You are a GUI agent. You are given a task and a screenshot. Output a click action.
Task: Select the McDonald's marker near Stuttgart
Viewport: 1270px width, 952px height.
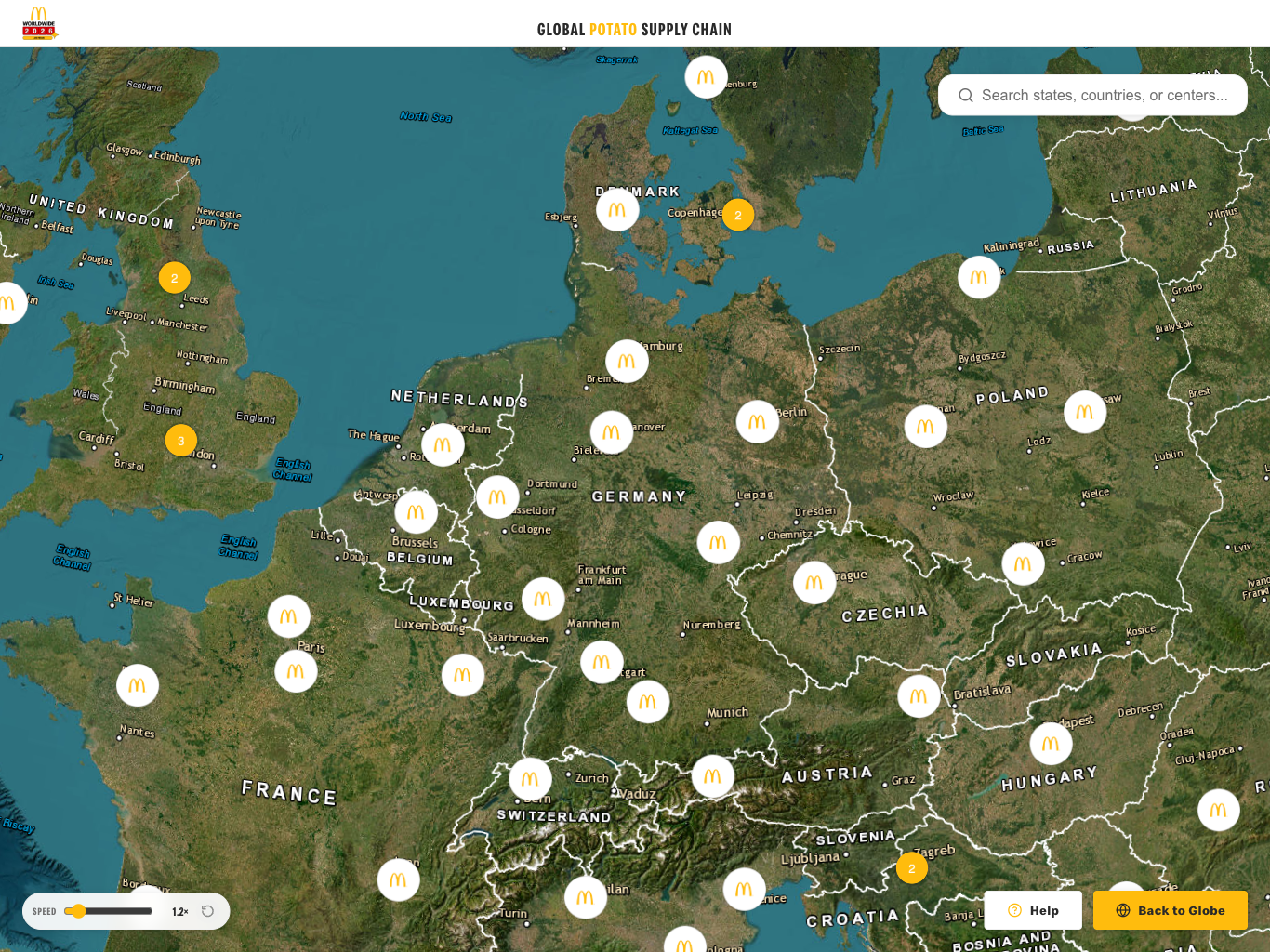coord(602,662)
